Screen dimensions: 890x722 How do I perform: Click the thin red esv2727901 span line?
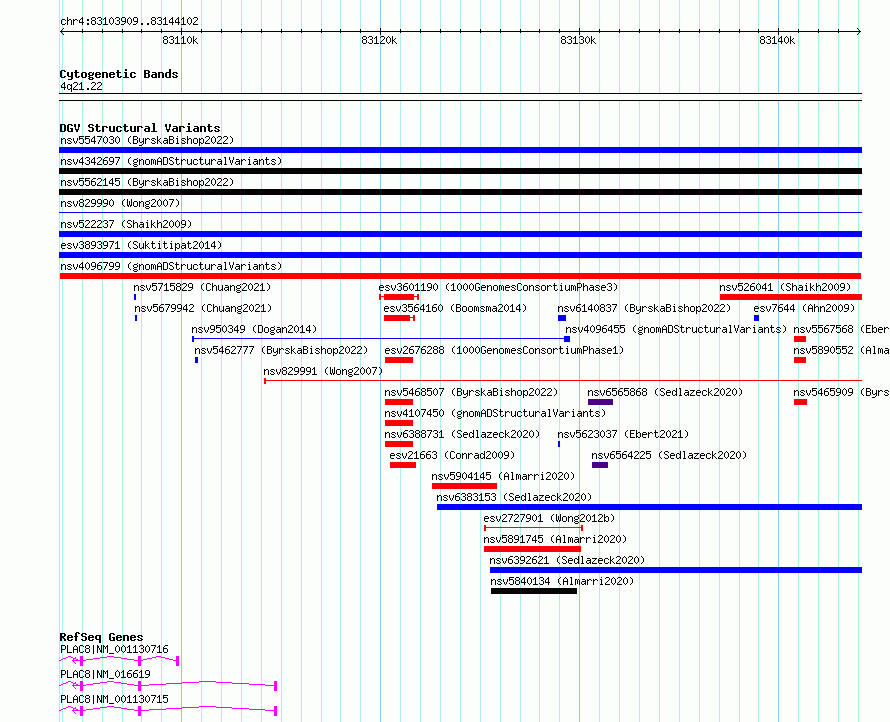click(x=534, y=528)
